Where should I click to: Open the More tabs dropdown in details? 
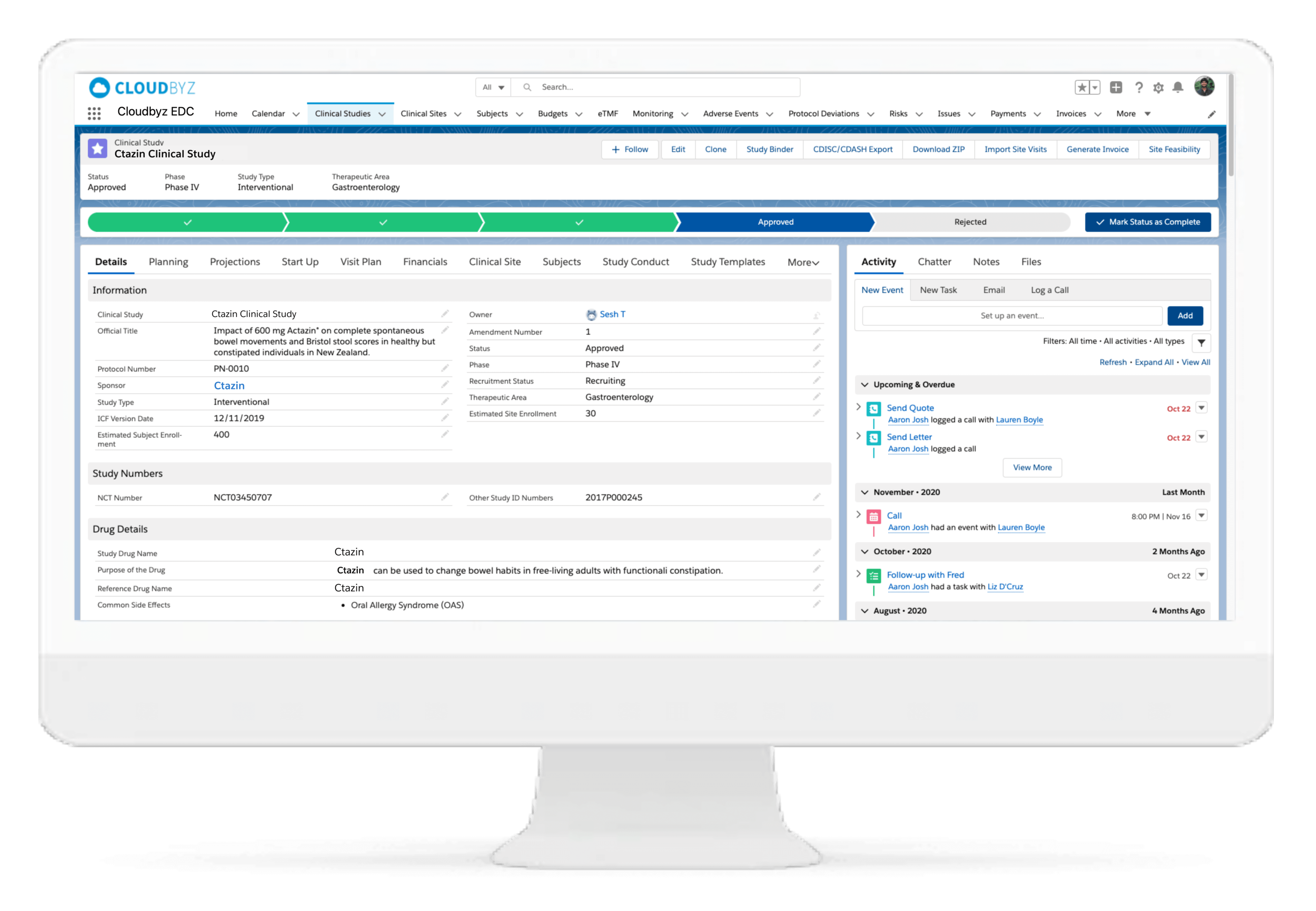(x=803, y=263)
